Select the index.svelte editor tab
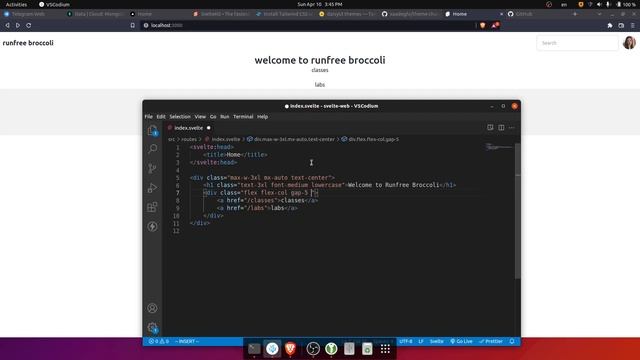The image size is (640, 360). point(189,128)
